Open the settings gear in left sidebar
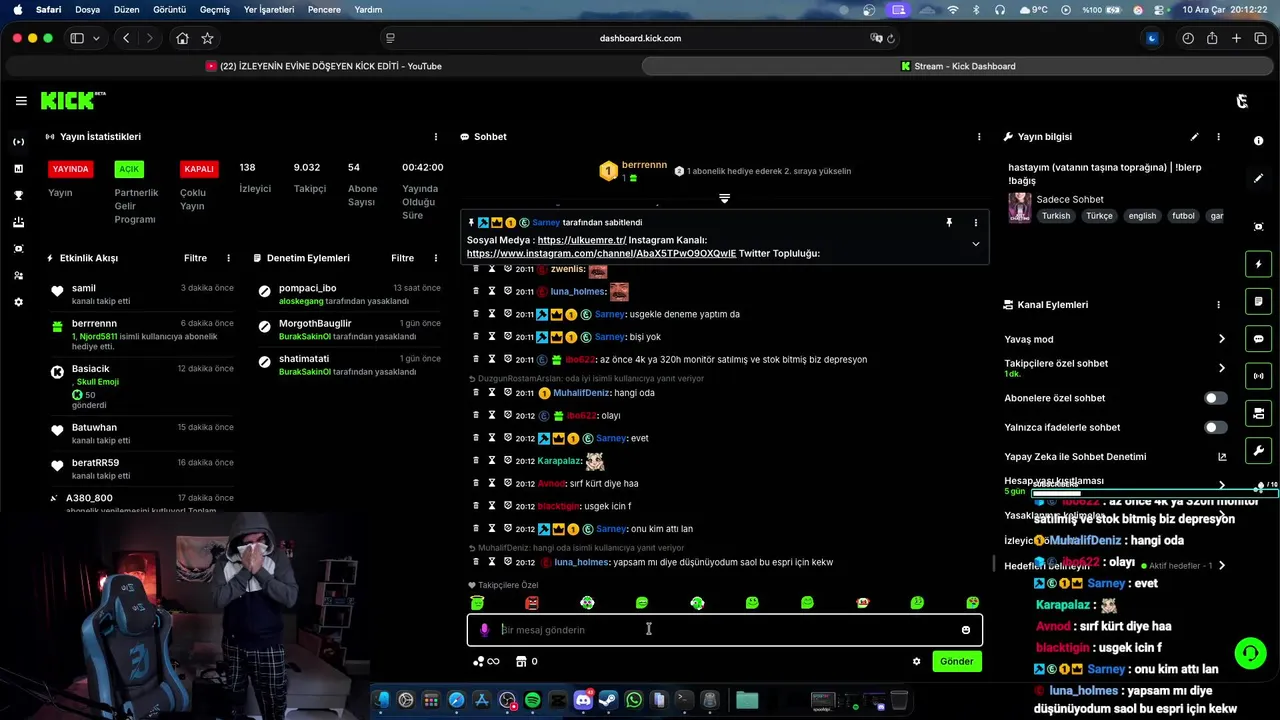The width and height of the screenshot is (1280, 720). click(18, 302)
